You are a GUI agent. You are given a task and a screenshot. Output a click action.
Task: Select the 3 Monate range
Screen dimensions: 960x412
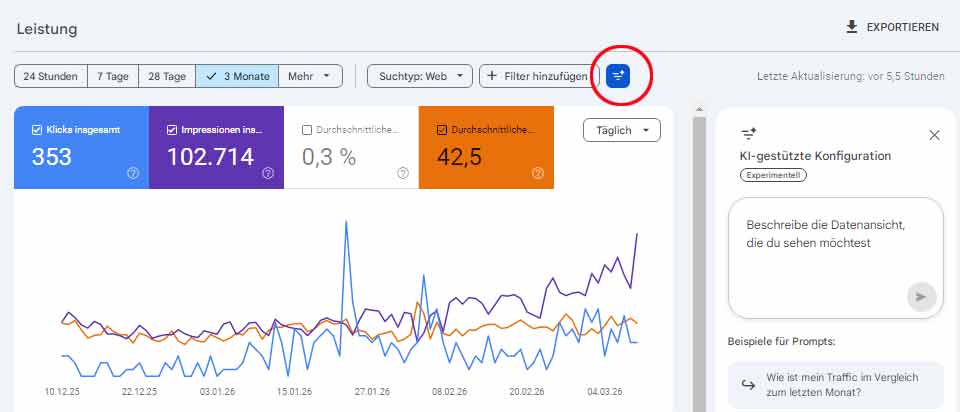[x=238, y=77]
